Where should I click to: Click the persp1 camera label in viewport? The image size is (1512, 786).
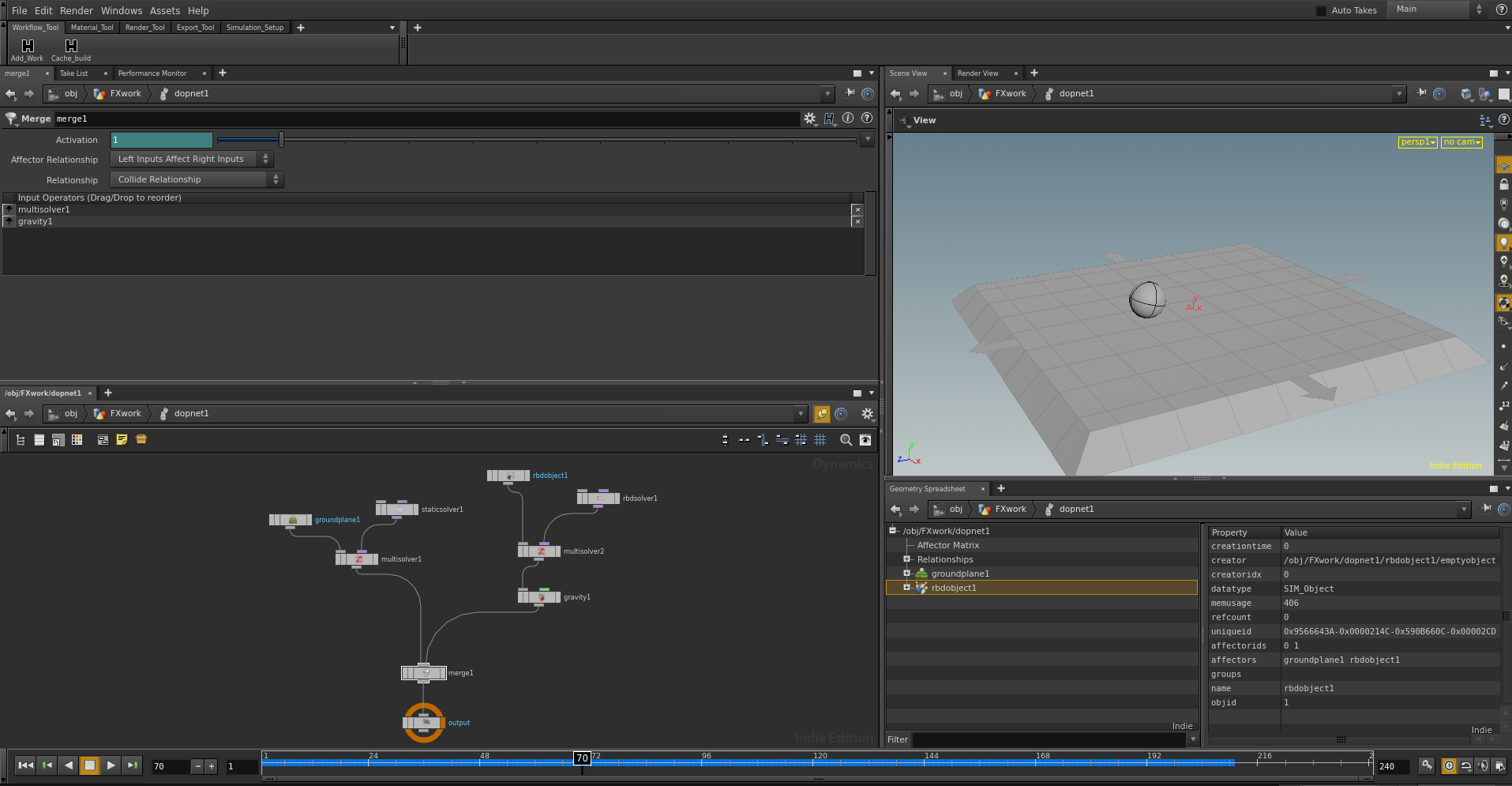[x=1416, y=141]
